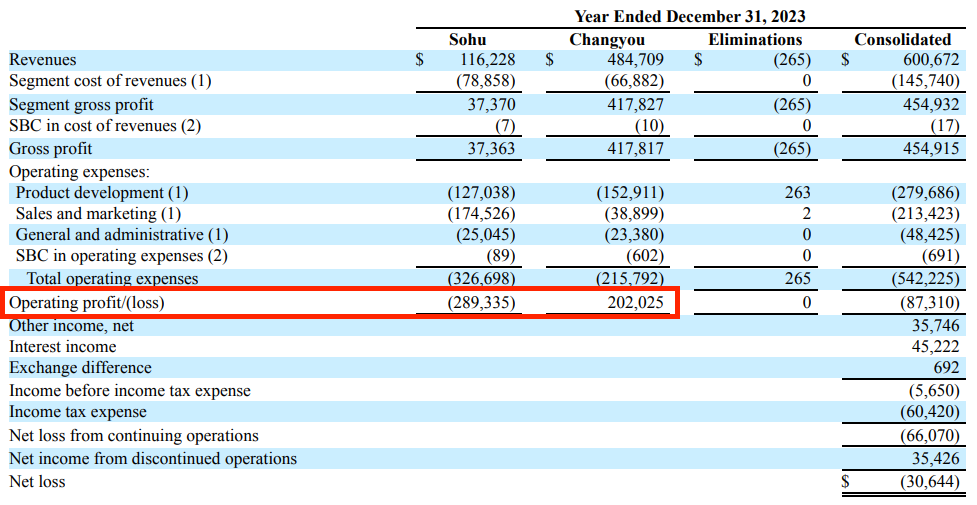Click the 'Sales and marketing (1)' label

[x=98, y=214]
